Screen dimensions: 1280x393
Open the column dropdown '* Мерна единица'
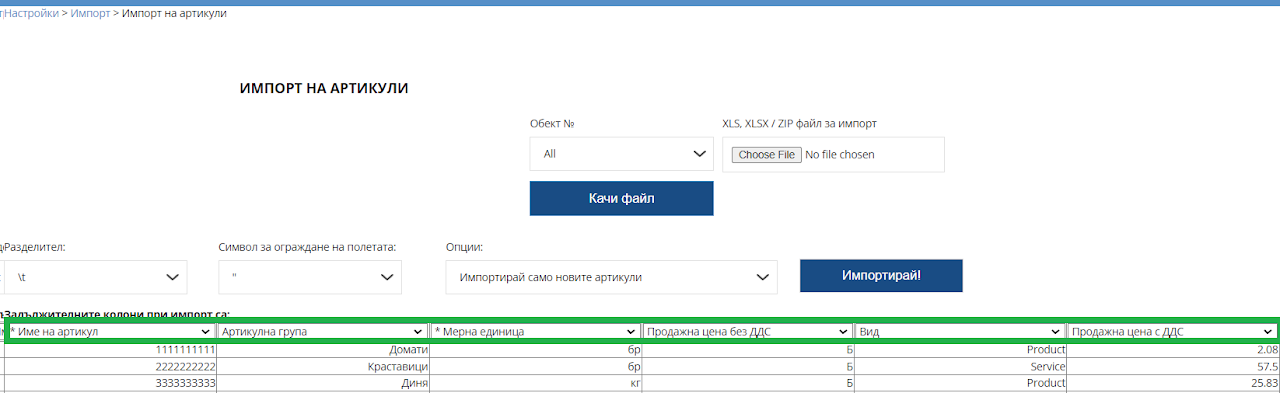pos(535,331)
